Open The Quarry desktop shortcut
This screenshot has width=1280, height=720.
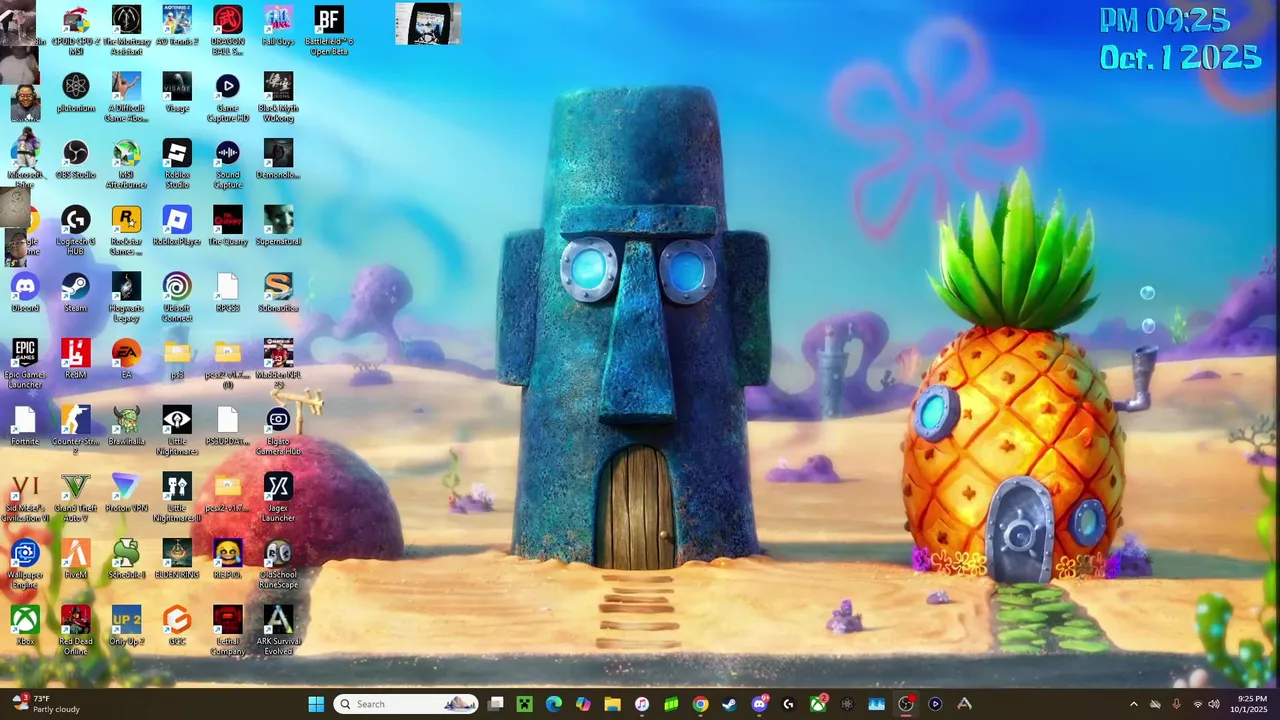[228, 226]
